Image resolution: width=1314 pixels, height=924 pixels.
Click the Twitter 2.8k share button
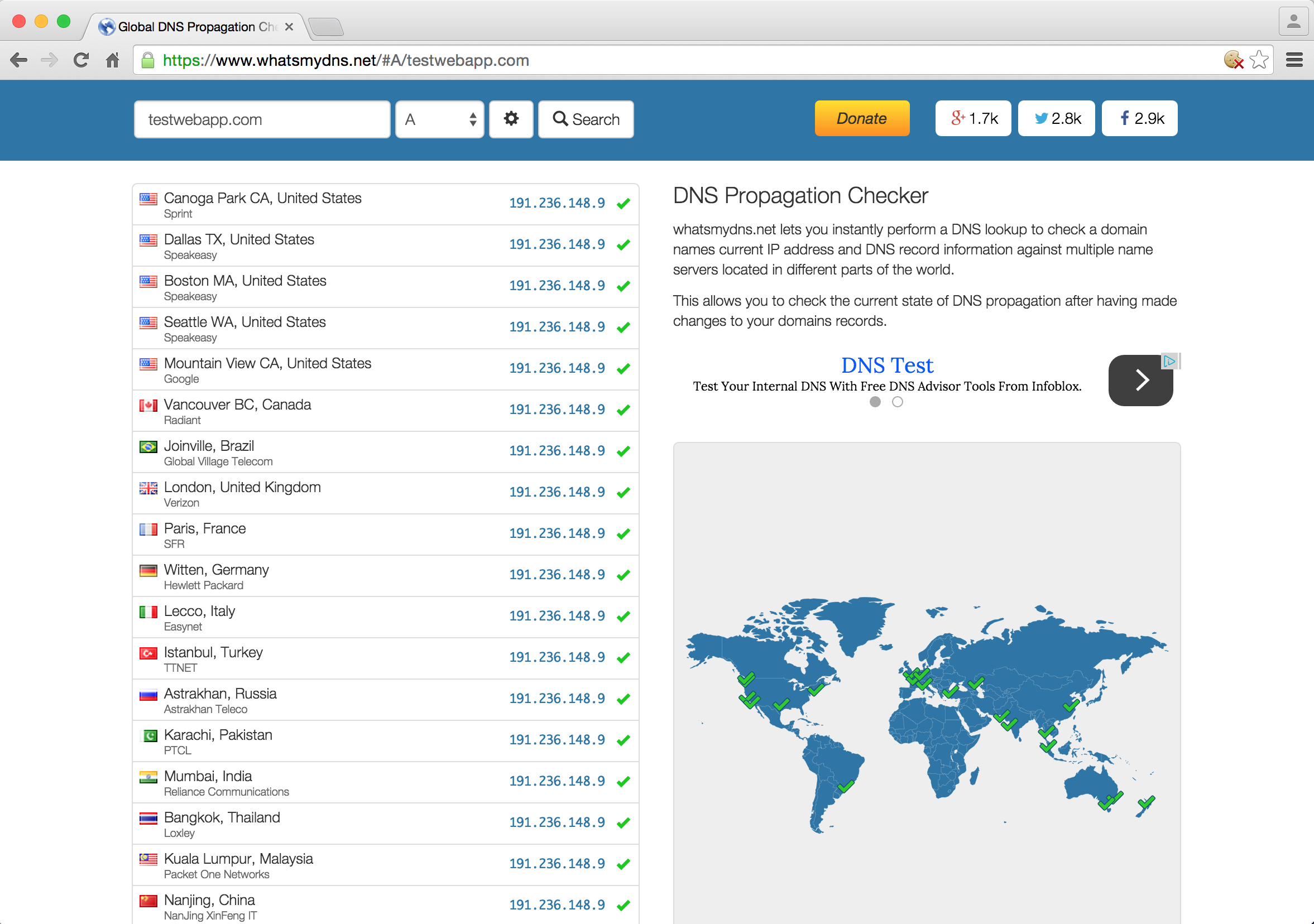[1057, 118]
